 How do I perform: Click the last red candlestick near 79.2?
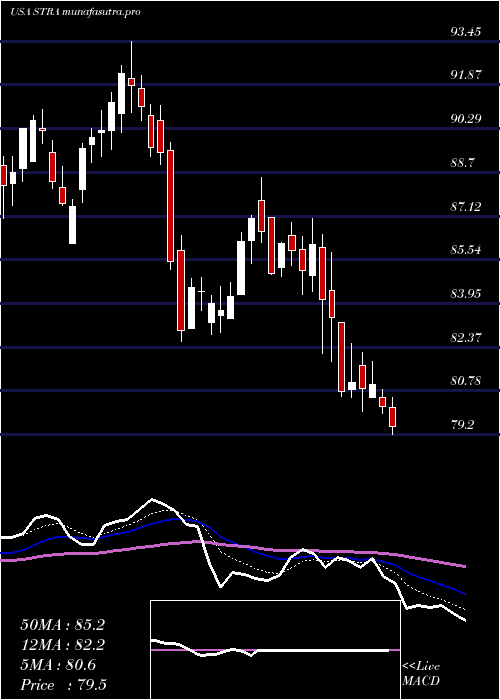pos(393,416)
